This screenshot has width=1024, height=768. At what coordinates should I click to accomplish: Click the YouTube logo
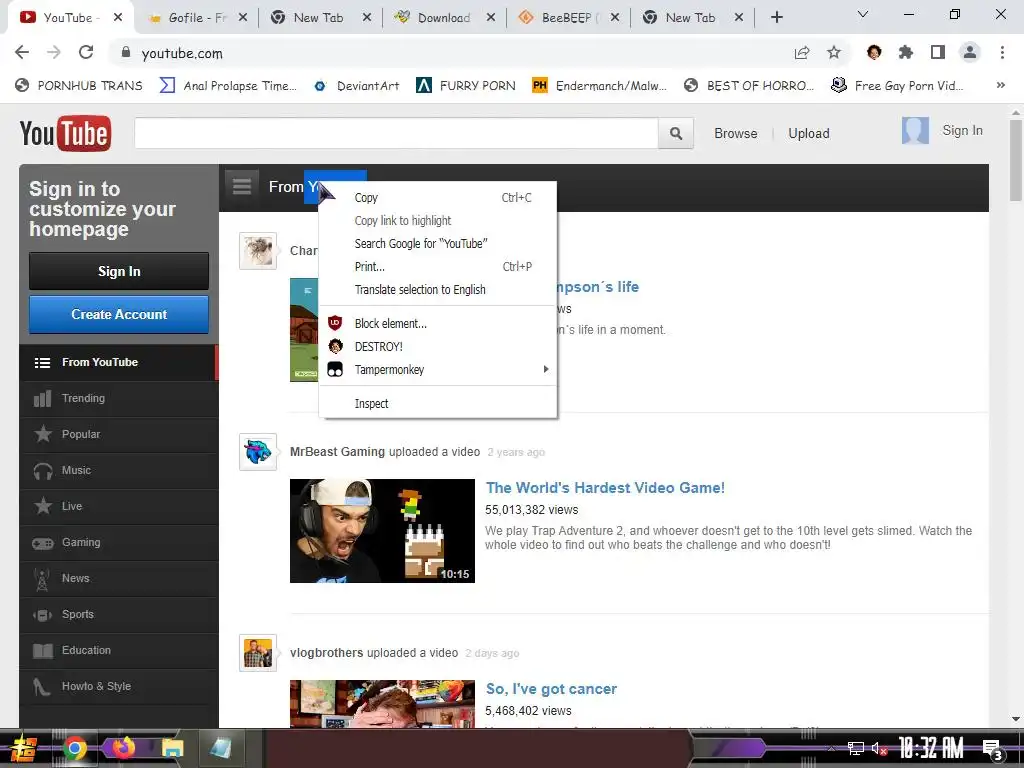[x=65, y=133]
